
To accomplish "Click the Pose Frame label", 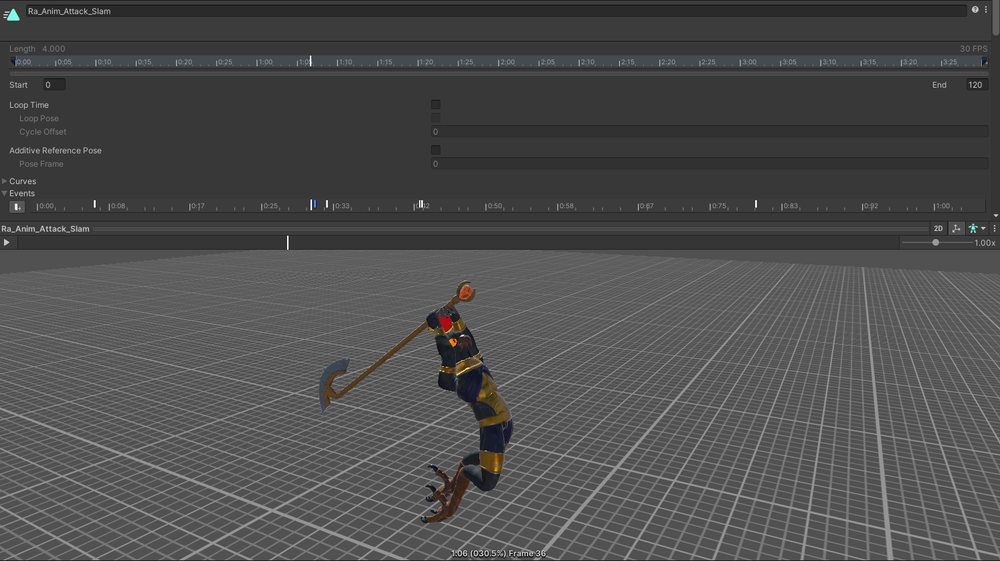I will pos(41,164).
